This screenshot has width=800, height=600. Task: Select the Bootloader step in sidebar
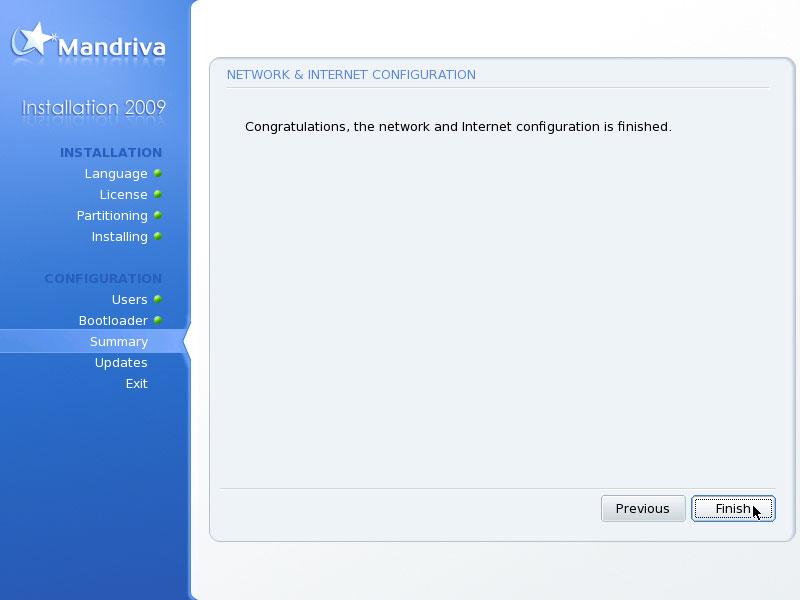(113, 320)
